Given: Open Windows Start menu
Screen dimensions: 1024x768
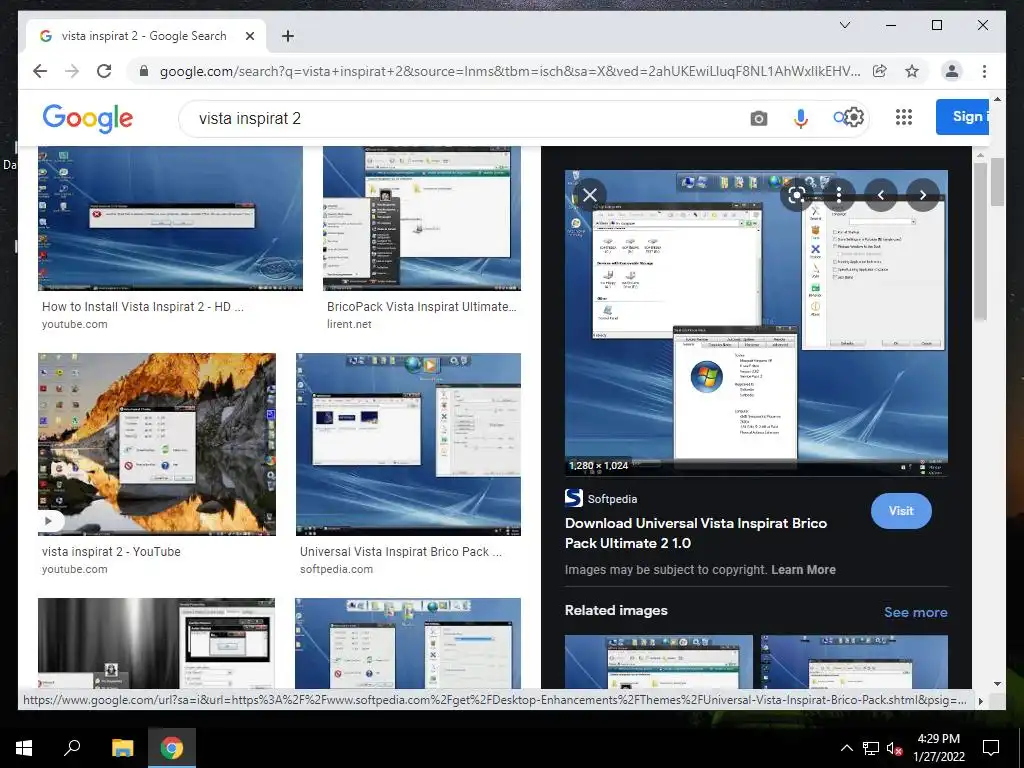Looking at the screenshot, I should pos(24,747).
